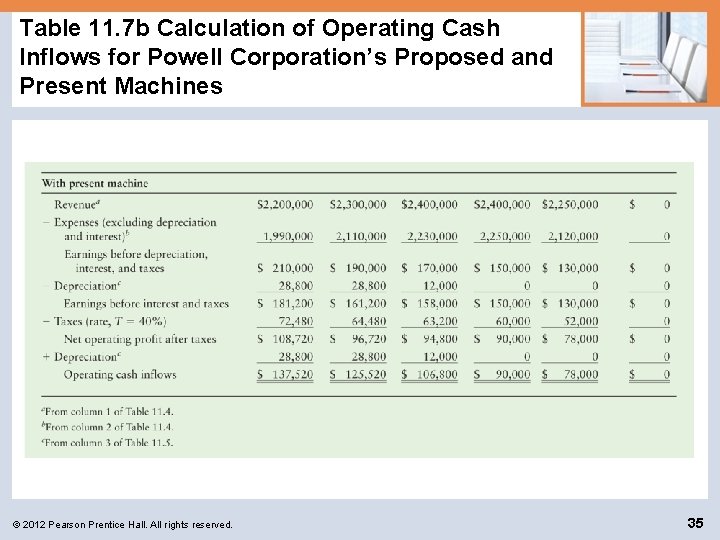The width and height of the screenshot is (720, 540).
Task: Click 'Earnings before depreciation,' label
Action: (136, 254)
